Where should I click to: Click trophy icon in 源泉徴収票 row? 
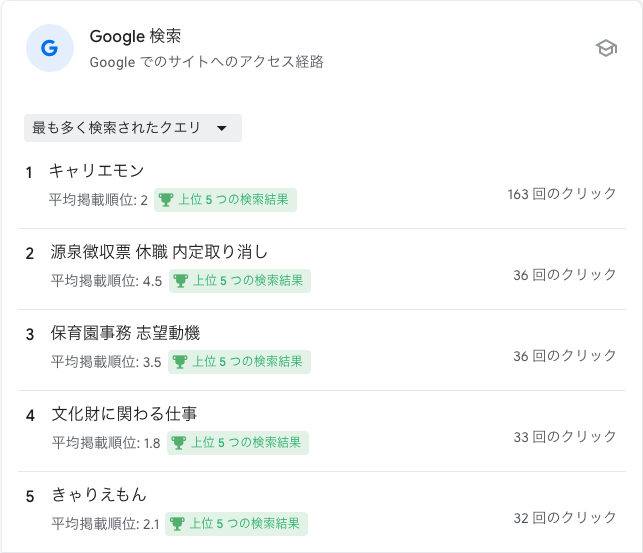(x=180, y=281)
